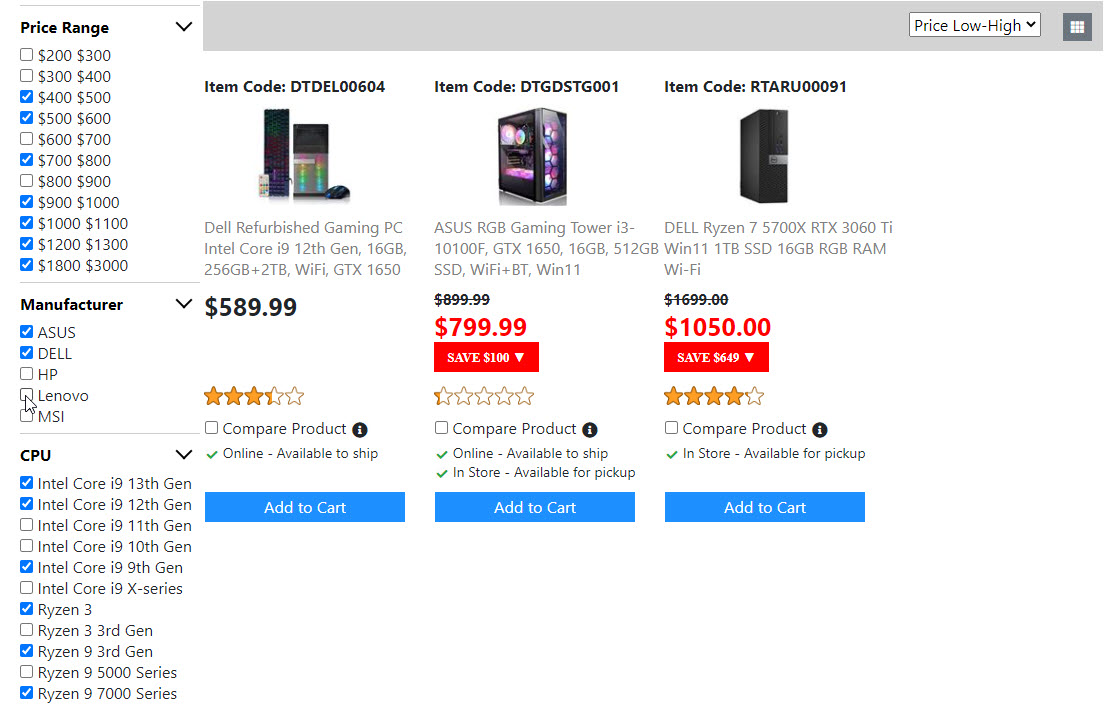Uncheck the $400 $500 price range
1116x711 pixels.
pos(27,97)
